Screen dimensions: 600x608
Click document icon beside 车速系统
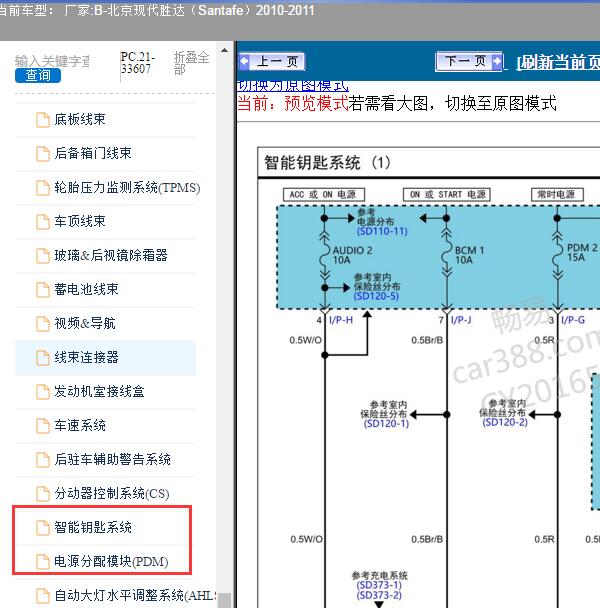coord(43,426)
